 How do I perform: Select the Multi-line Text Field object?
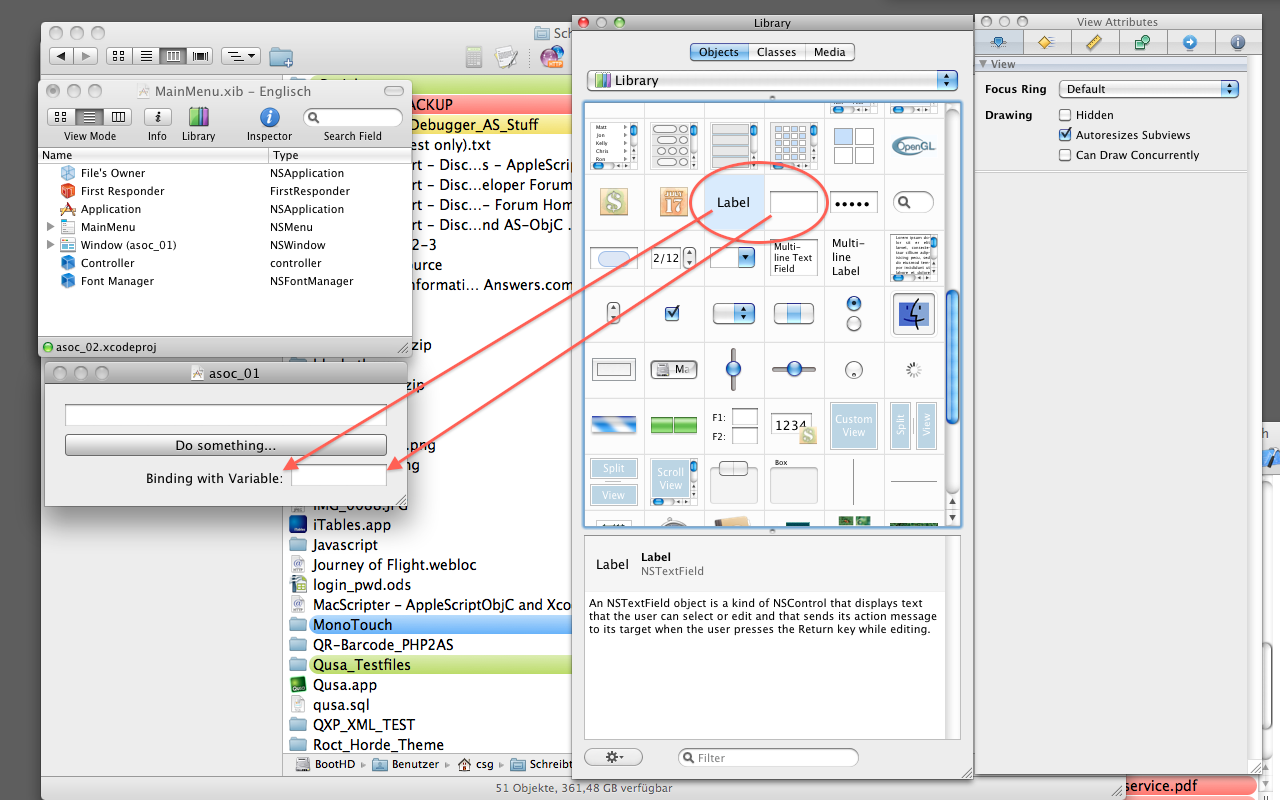coord(793,258)
